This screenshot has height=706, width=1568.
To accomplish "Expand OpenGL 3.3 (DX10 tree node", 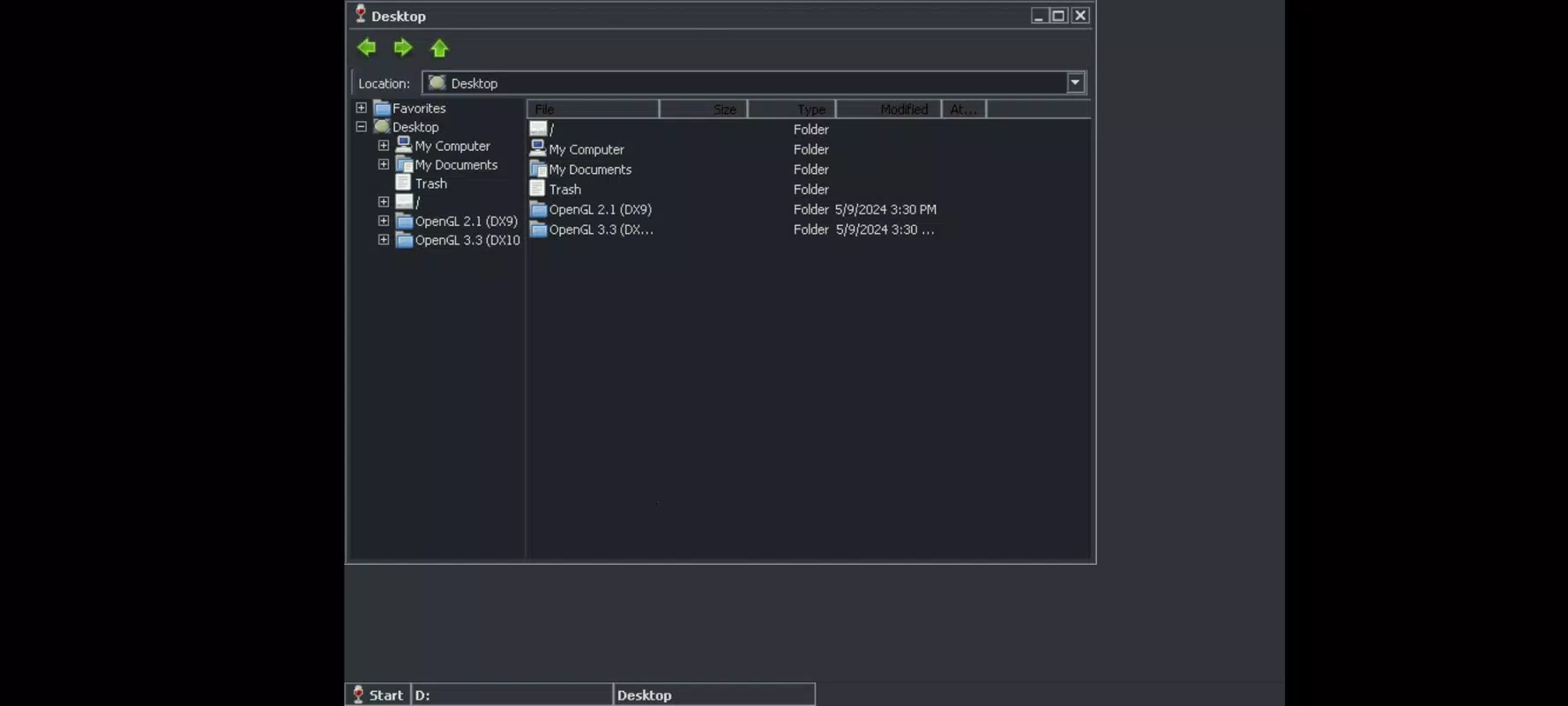I will 384,240.
